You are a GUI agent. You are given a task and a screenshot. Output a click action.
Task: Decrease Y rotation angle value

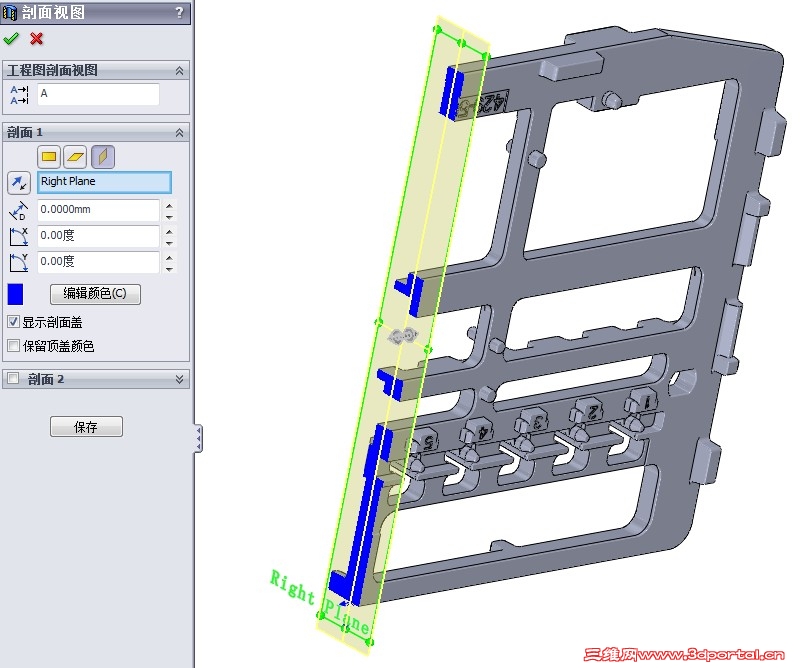click(169, 268)
